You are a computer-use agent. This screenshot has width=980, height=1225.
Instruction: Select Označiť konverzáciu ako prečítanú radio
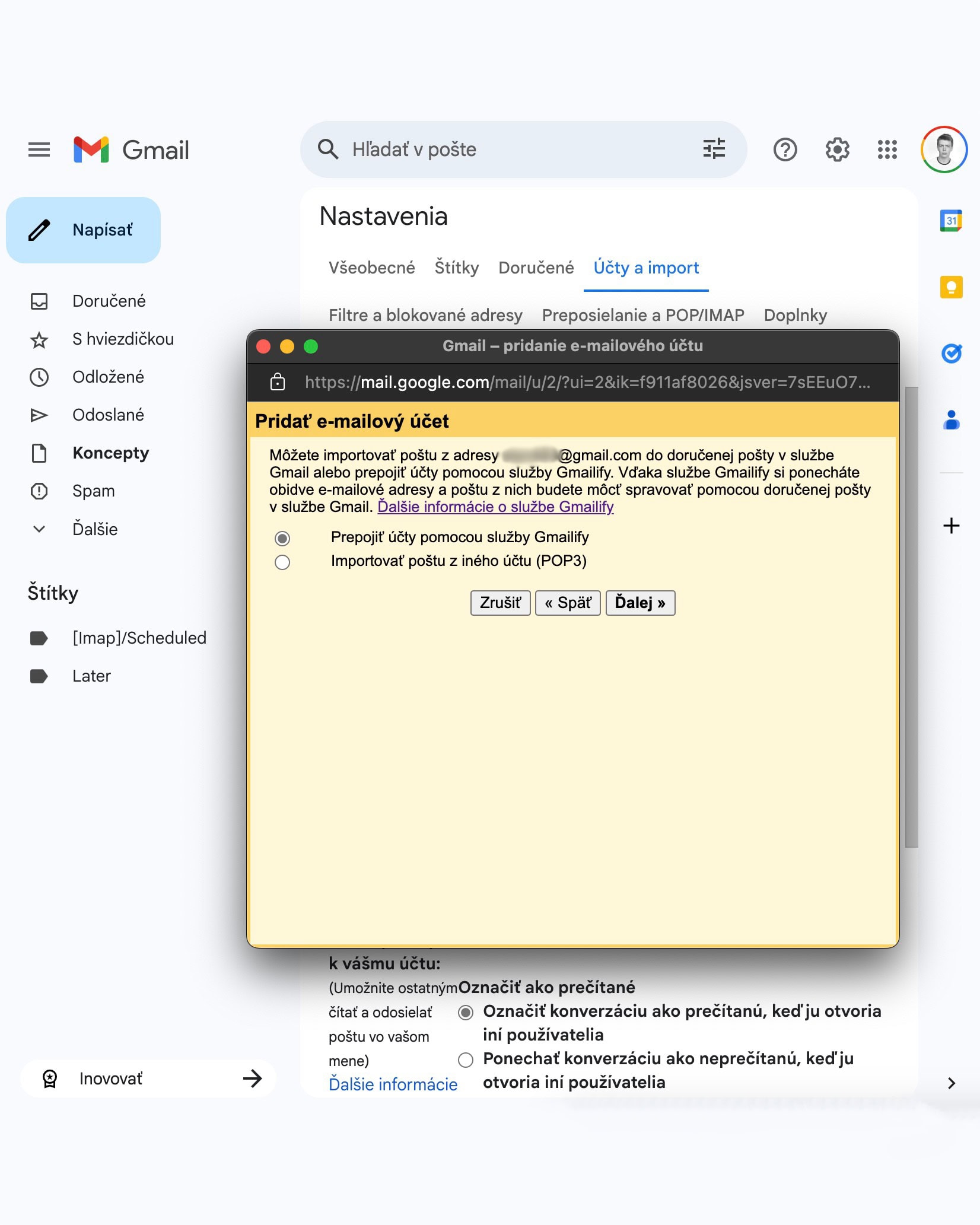tap(466, 1012)
